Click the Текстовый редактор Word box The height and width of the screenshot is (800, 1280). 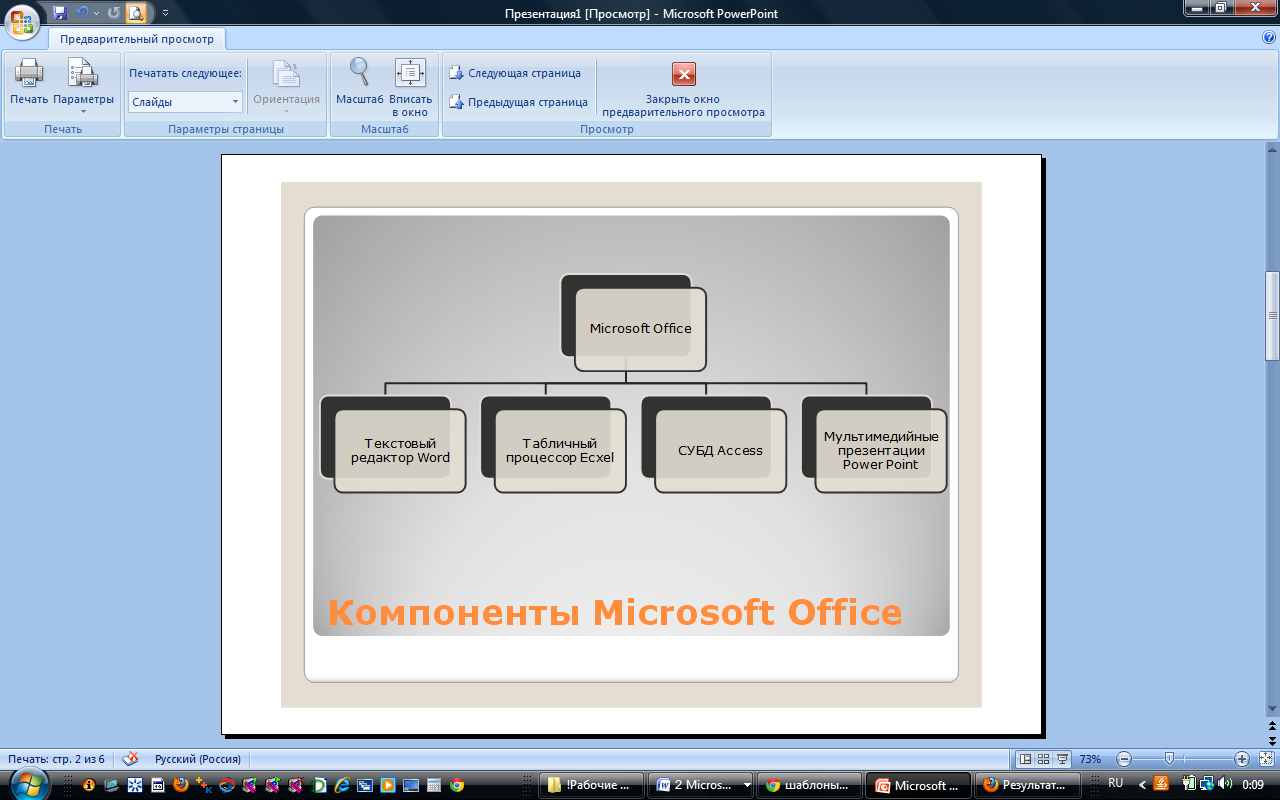(x=400, y=451)
